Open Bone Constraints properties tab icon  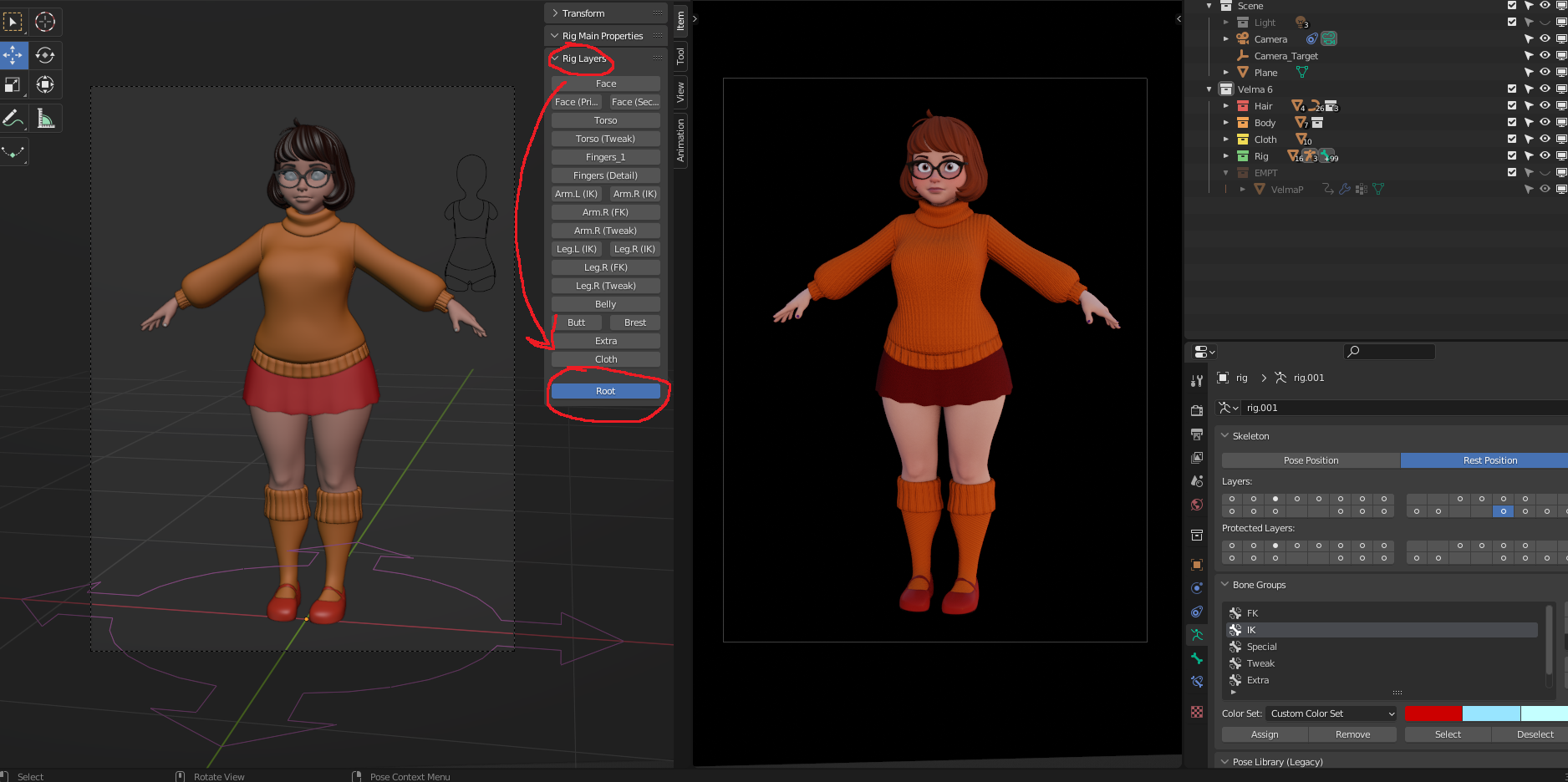click(x=1197, y=682)
